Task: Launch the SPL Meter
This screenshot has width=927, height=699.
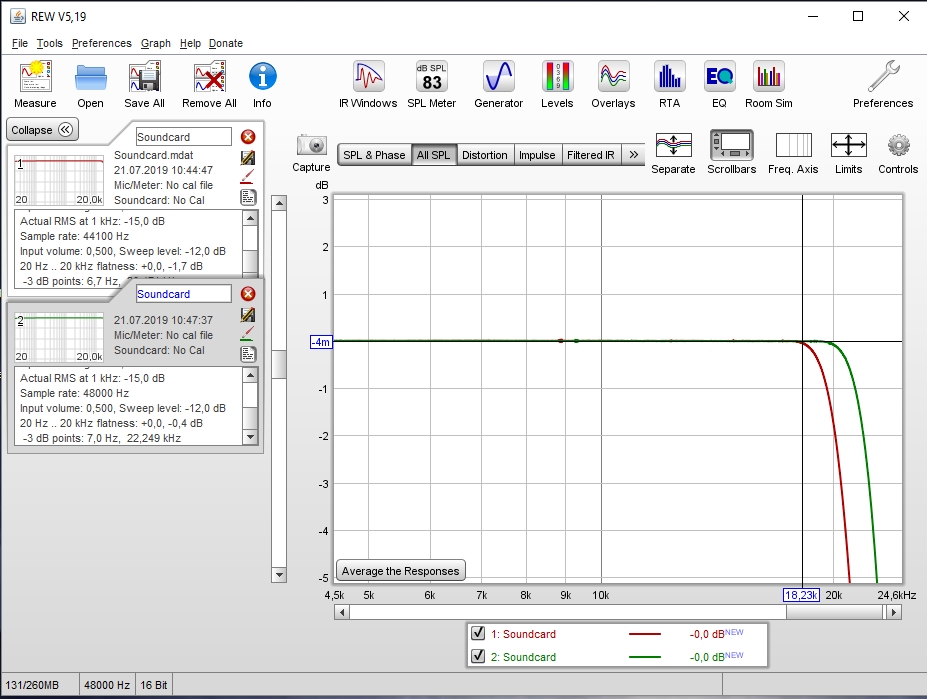Action: (432, 84)
